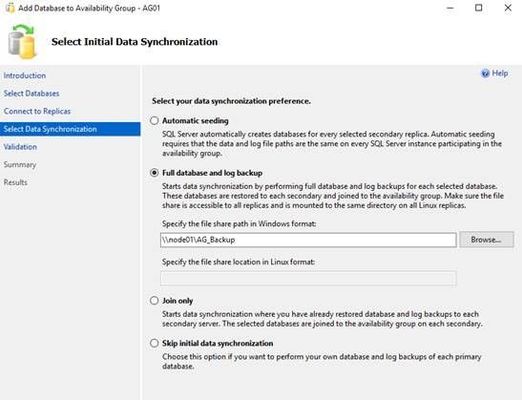The width and height of the screenshot is (522, 400).
Task: Go to the Select Databases page
Action: tap(31, 93)
